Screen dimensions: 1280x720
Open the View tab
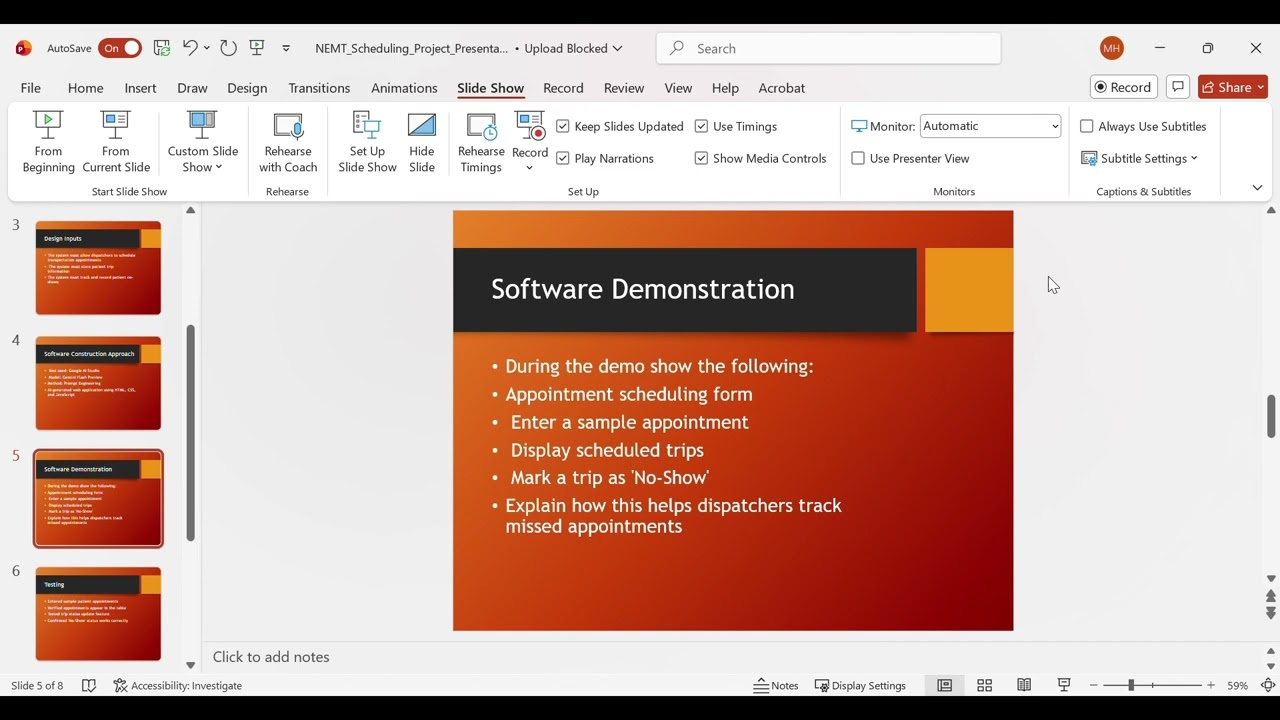678,88
